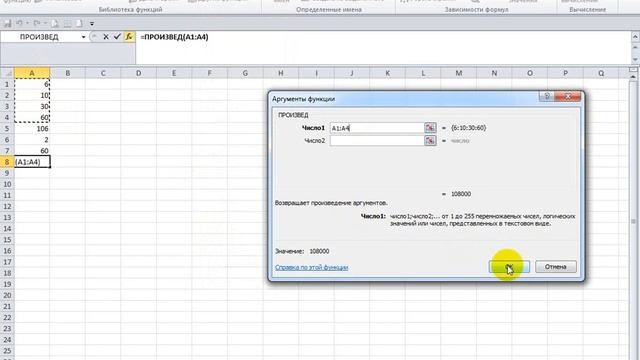The image size is (640, 360).
Task: Click the Вычисление group label
Action: point(587,9)
